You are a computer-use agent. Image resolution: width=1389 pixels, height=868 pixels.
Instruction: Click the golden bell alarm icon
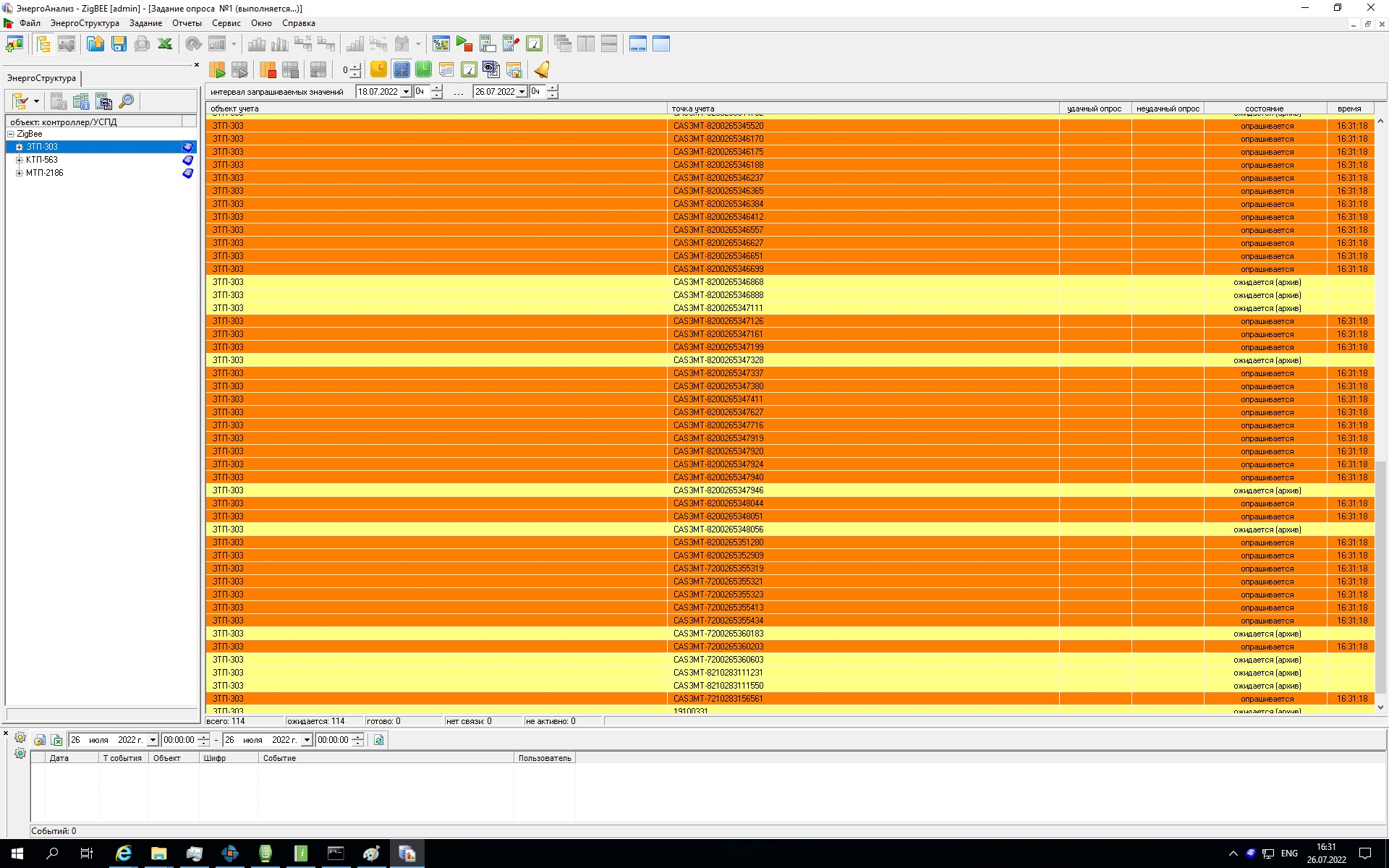[542, 69]
